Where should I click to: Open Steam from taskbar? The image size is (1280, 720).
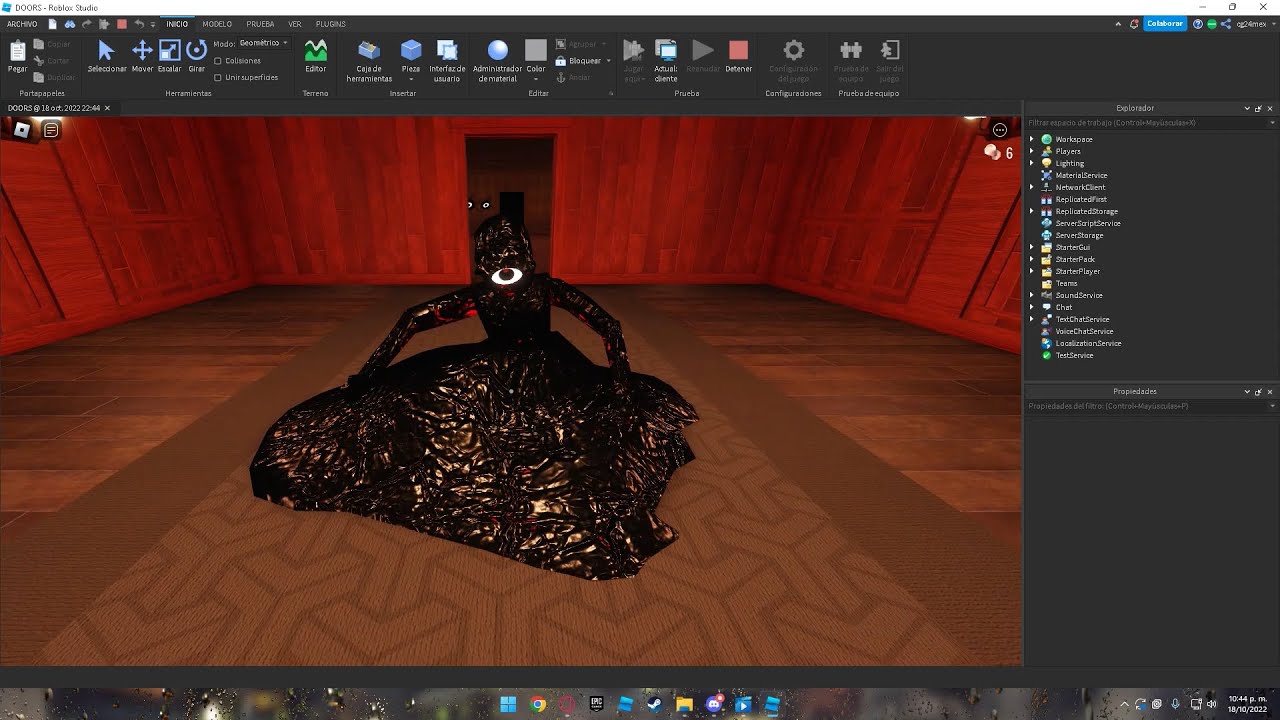coord(654,704)
